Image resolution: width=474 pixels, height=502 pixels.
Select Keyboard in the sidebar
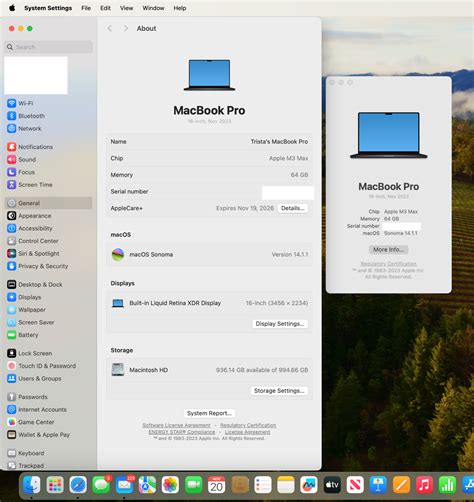pyautogui.click(x=25, y=453)
